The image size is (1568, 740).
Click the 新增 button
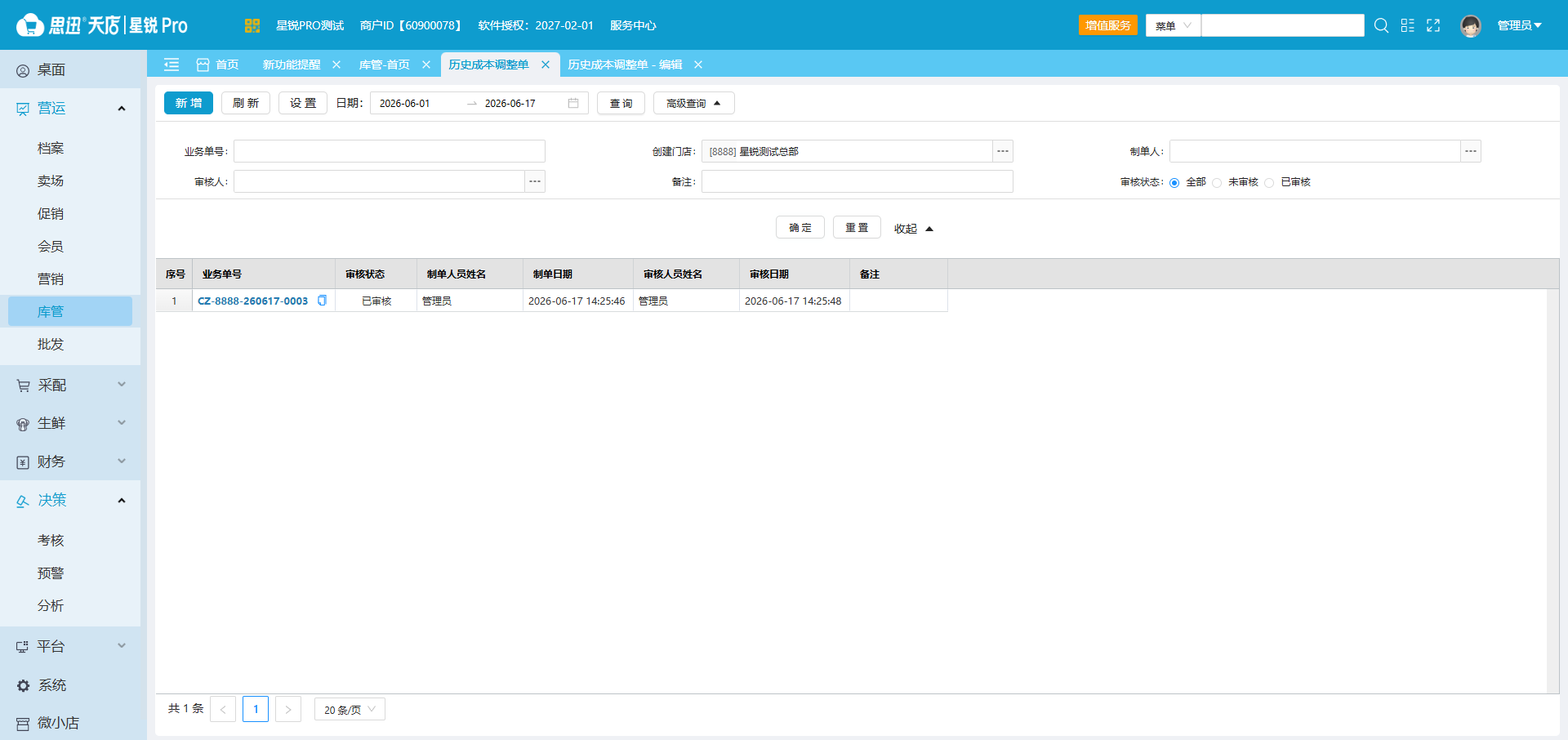189,103
